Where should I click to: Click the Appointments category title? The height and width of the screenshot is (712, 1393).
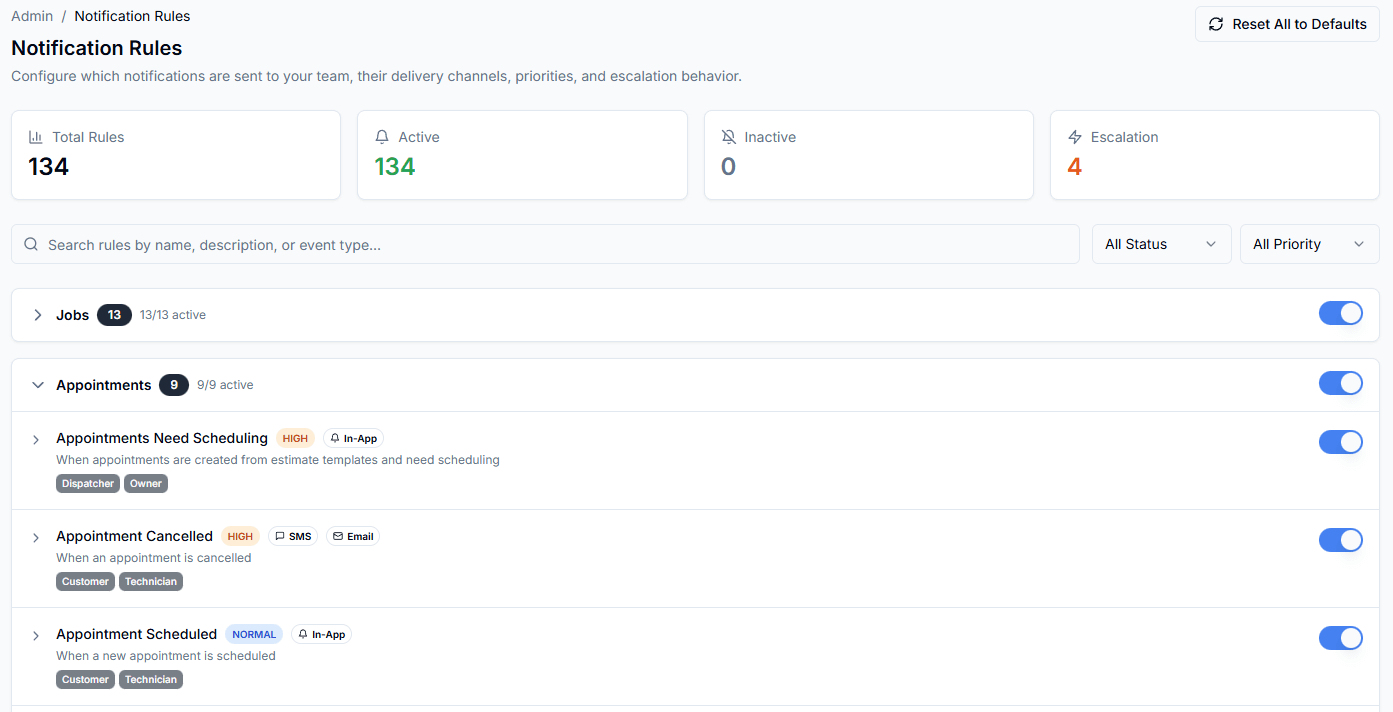[x=104, y=385]
